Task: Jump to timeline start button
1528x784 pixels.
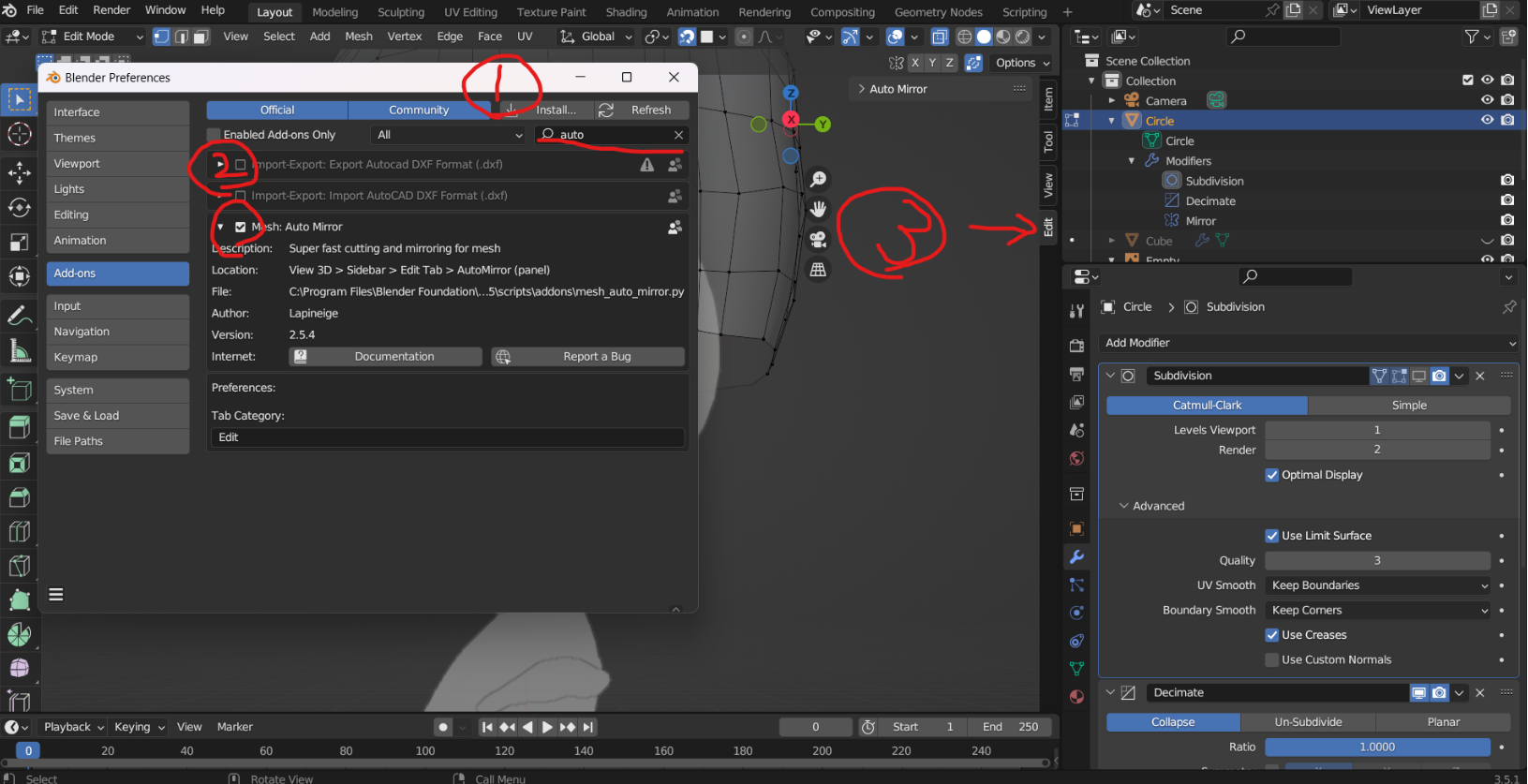Action: point(487,727)
